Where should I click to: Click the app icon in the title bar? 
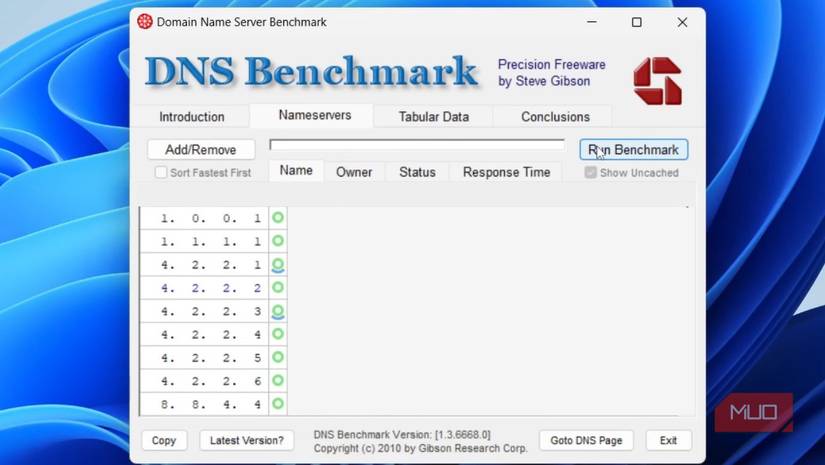[x=145, y=22]
